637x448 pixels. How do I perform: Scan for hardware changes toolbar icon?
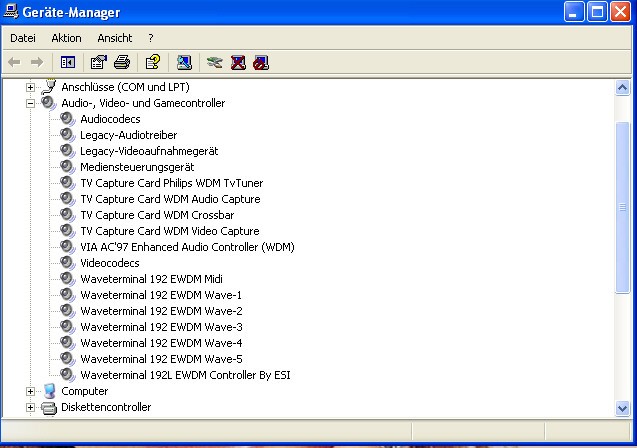184,62
